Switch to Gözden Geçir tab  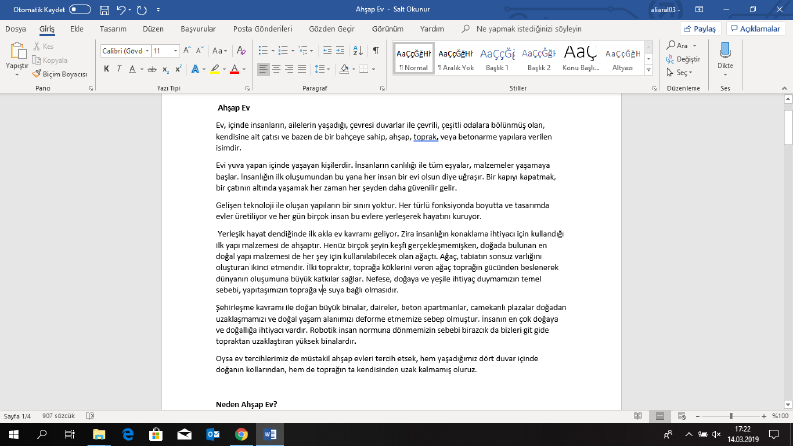click(x=331, y=29)
